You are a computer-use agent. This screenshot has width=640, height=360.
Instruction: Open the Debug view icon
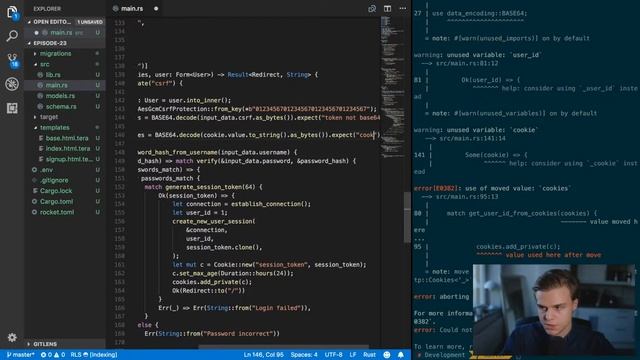tap(12, 84)
